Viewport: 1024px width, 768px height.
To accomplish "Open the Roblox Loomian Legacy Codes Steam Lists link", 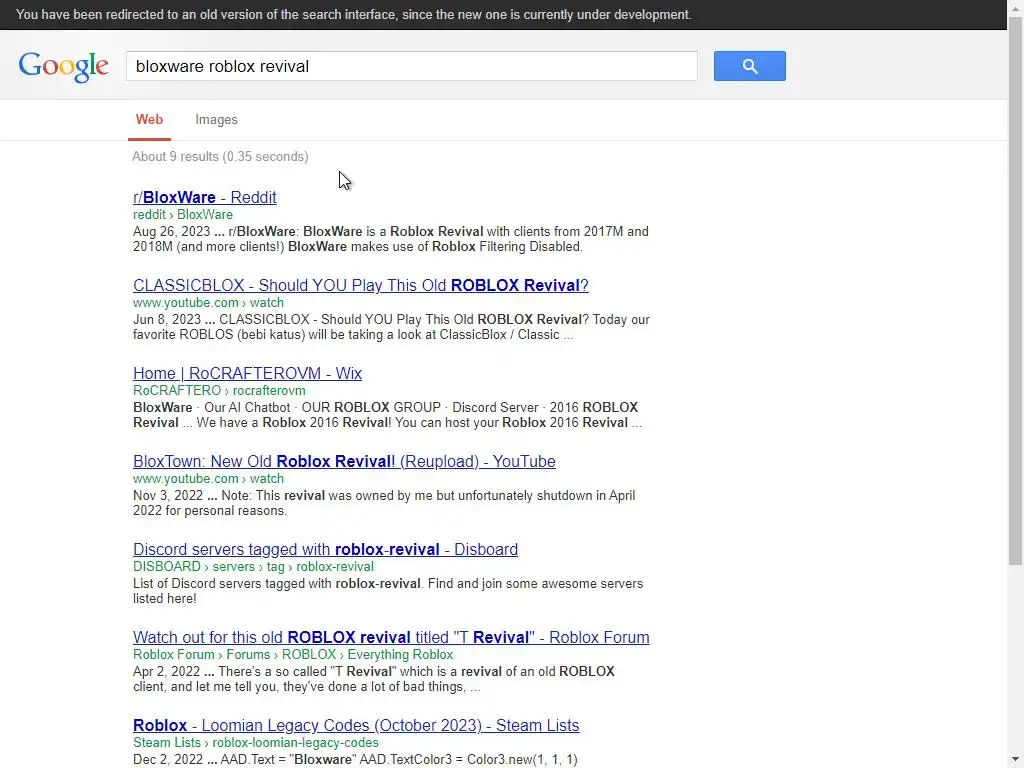I will pos(356,725).
